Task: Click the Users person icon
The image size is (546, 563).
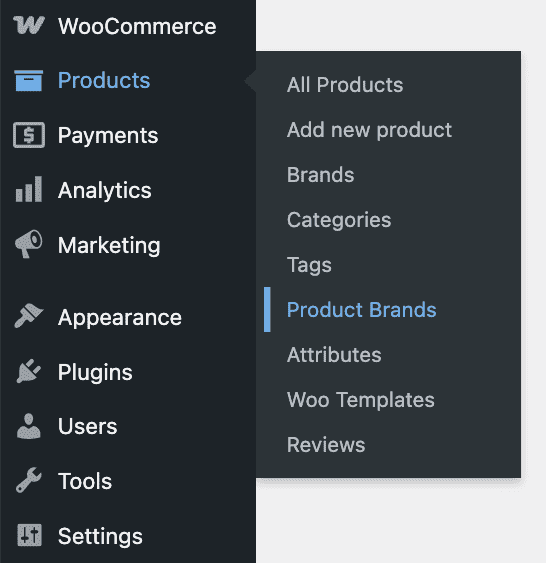Action: (29, 426)
